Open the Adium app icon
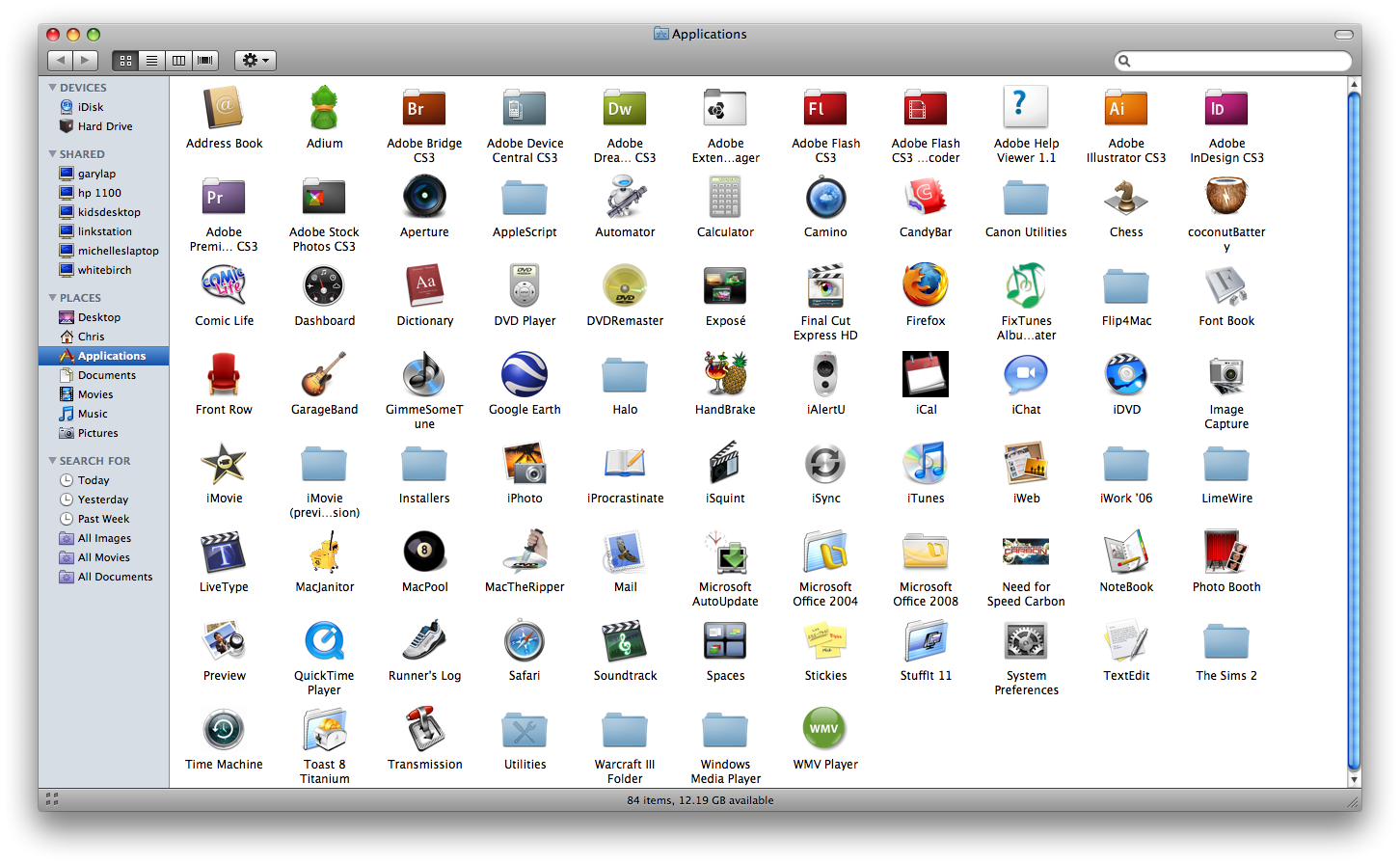Screen dimensions: 1400x864 click(x=324, y=108)
